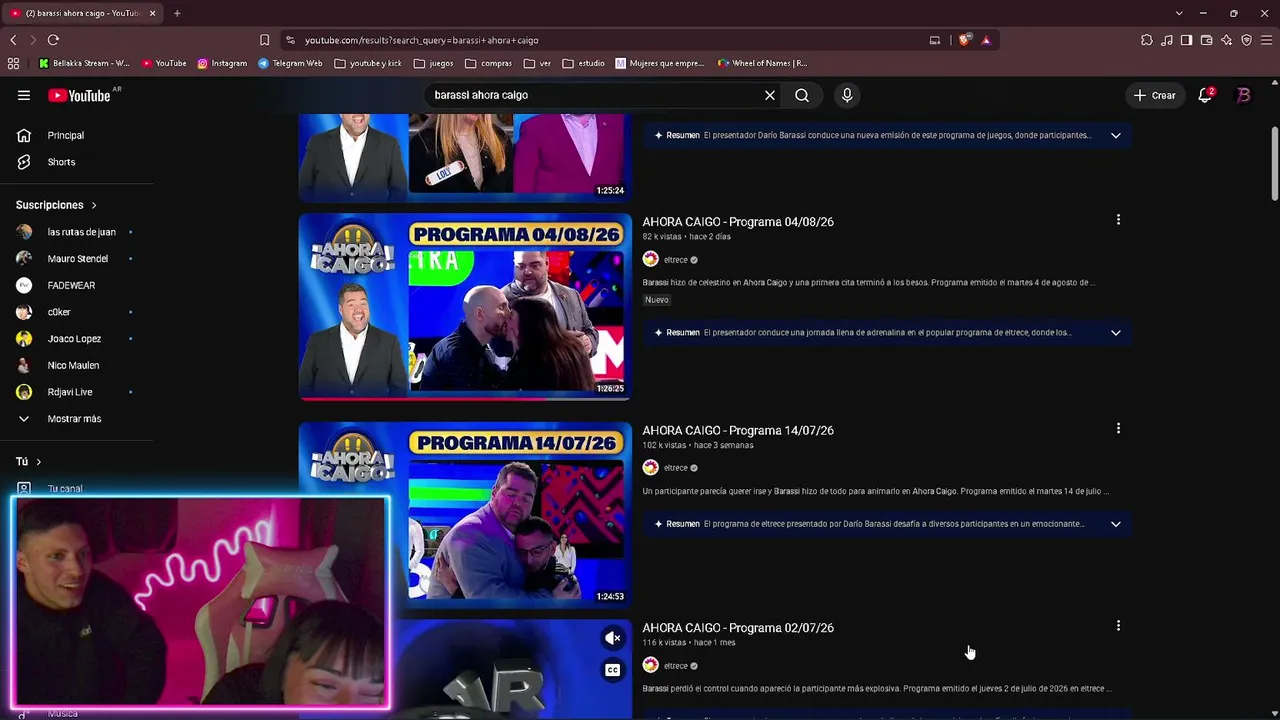
Task: Open the Crear upload menu
Action: click(1154, 95)
